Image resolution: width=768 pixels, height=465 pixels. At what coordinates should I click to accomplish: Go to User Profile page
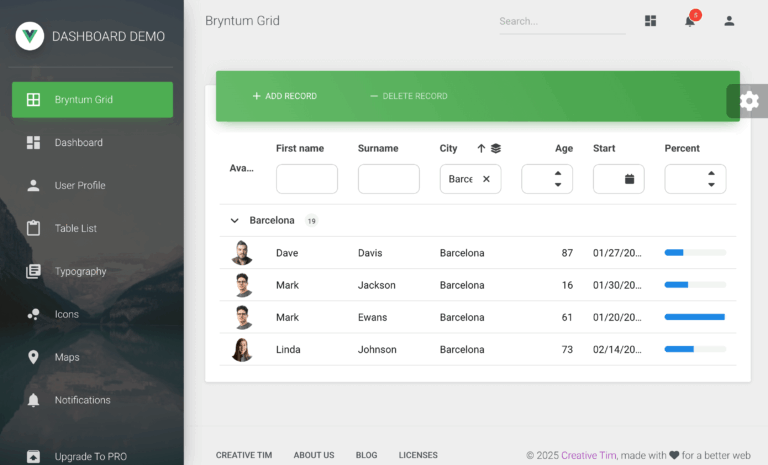[93, 185]
